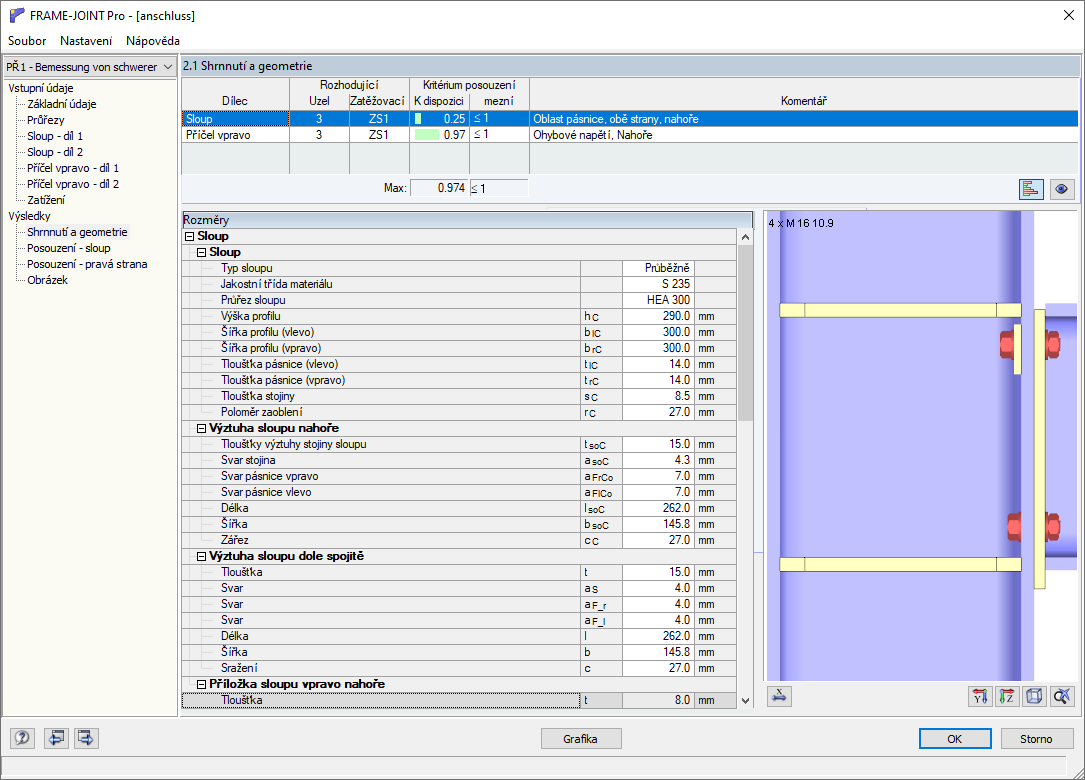Select Průřezy in the tree

46,120
